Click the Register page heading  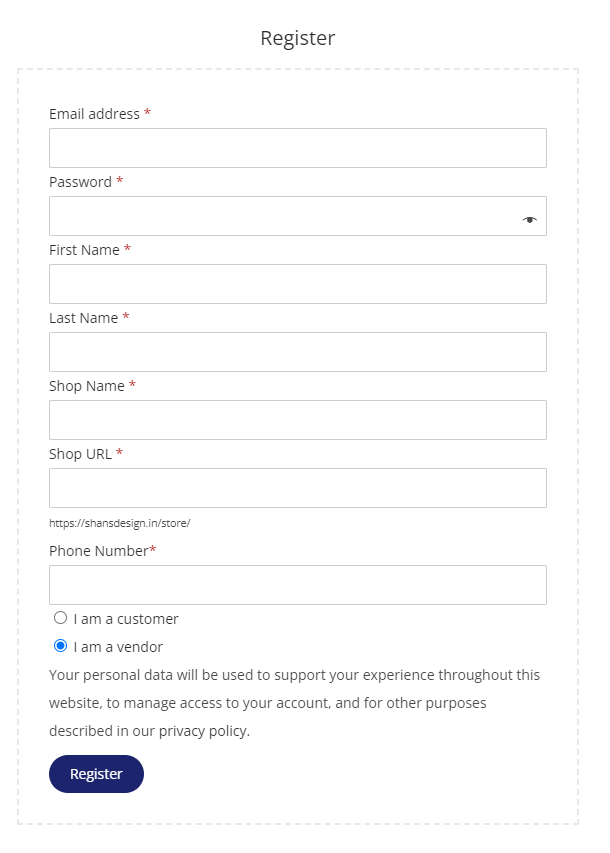click(298, 38)
